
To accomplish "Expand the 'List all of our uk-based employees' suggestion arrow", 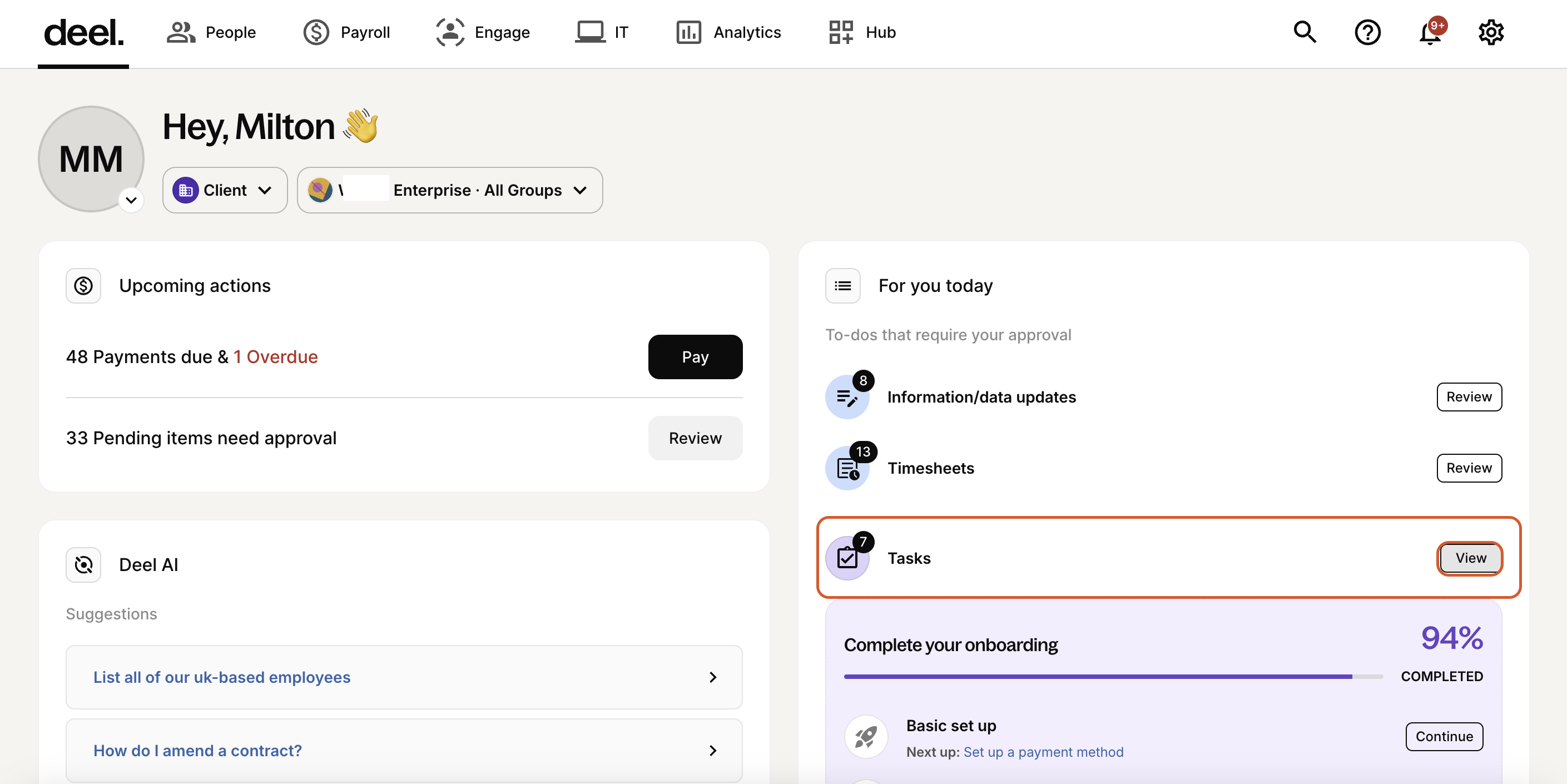I will [712, 678].
